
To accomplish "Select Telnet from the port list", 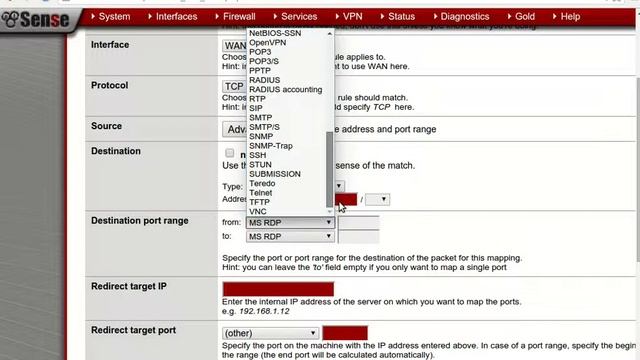I will click(261, 193).
